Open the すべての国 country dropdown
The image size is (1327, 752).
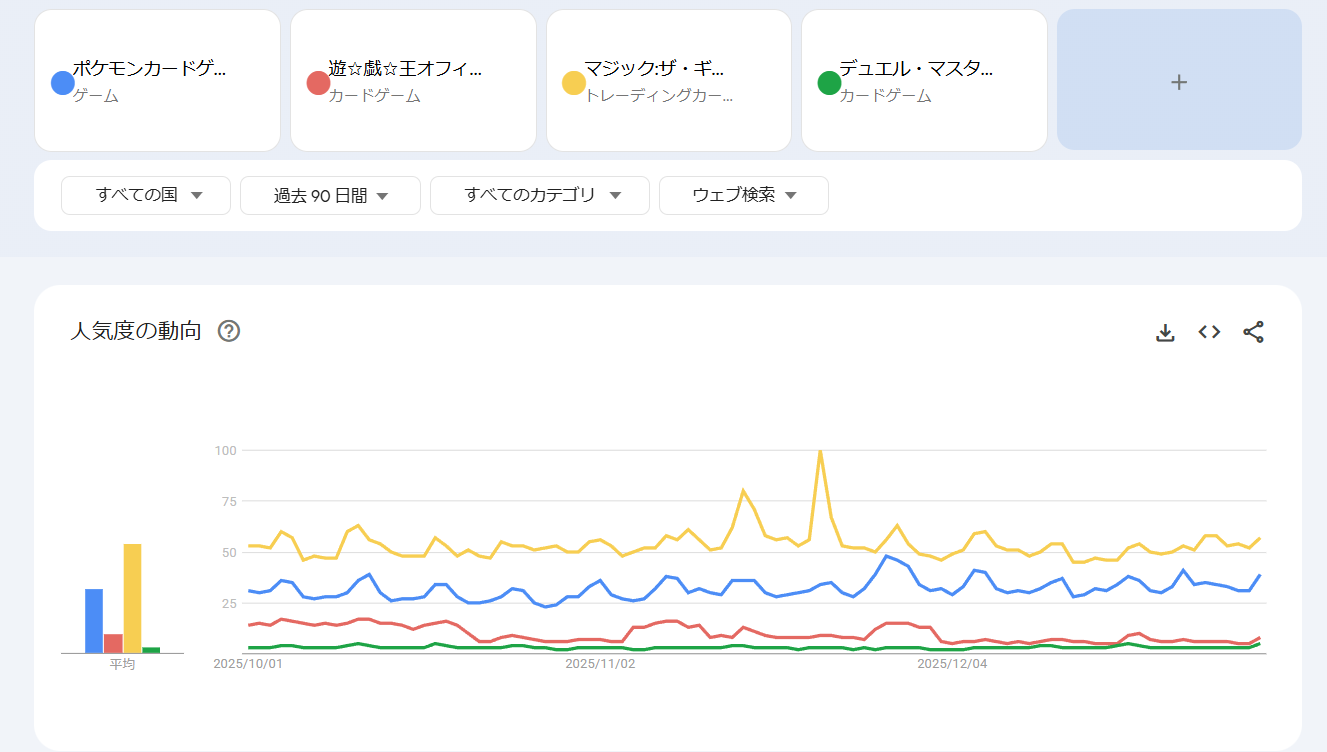146,195
